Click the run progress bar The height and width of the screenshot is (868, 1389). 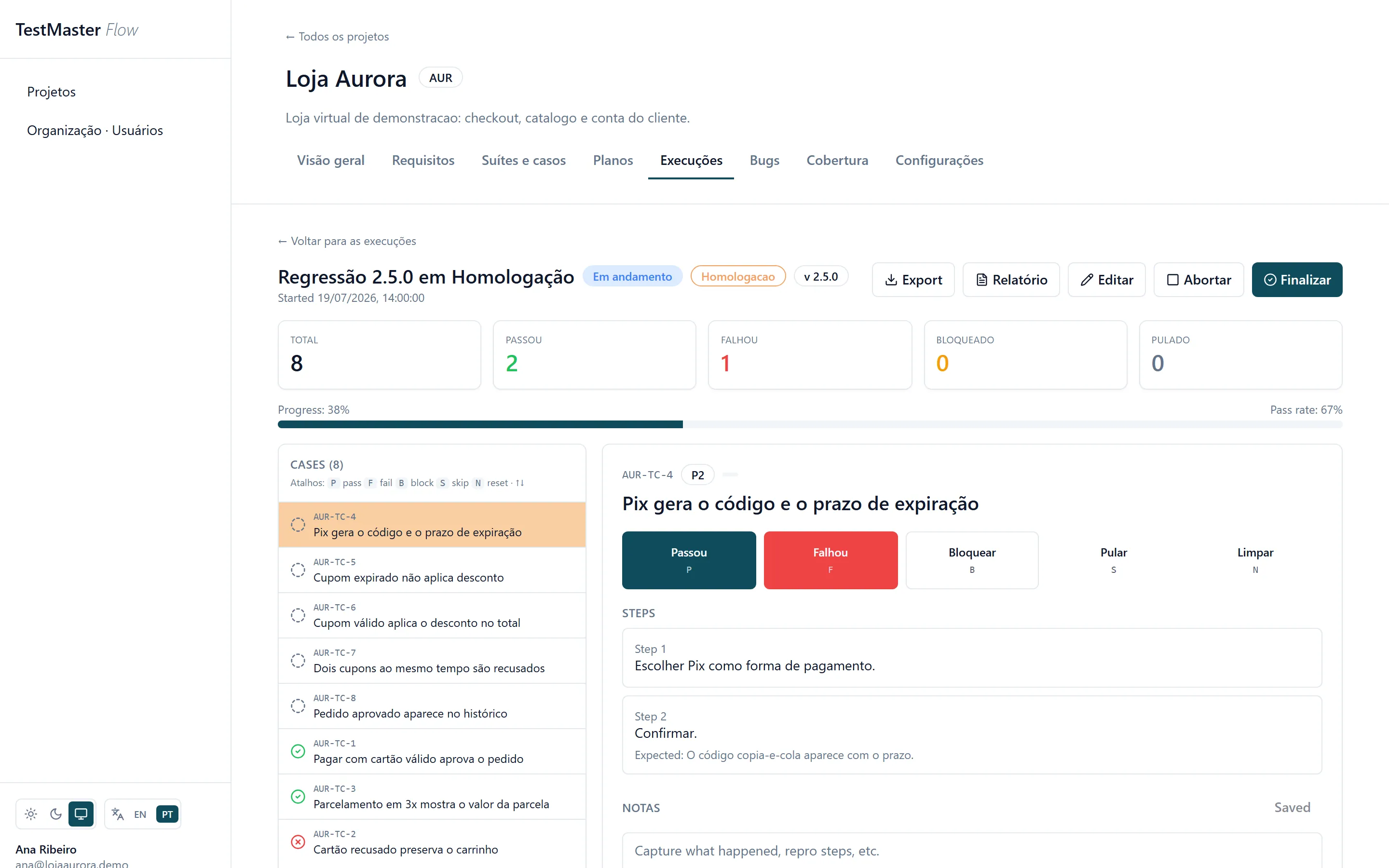[x=810, y=424]
